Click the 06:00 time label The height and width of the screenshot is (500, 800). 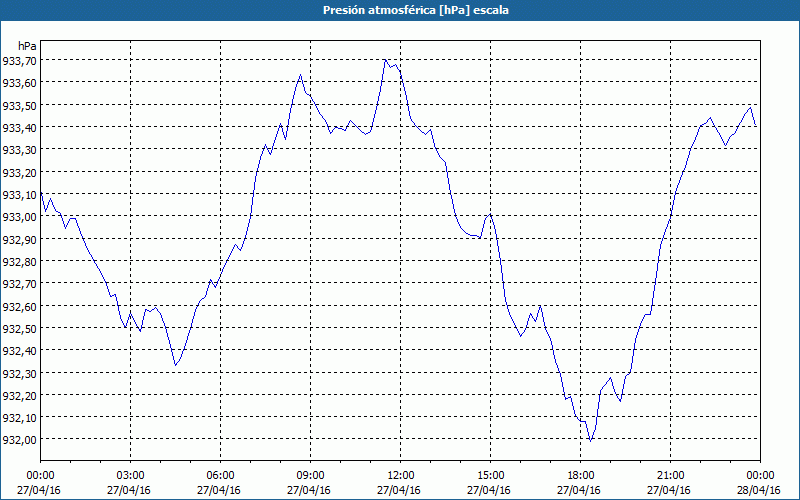pyautogui.click(x=220, y=476)
